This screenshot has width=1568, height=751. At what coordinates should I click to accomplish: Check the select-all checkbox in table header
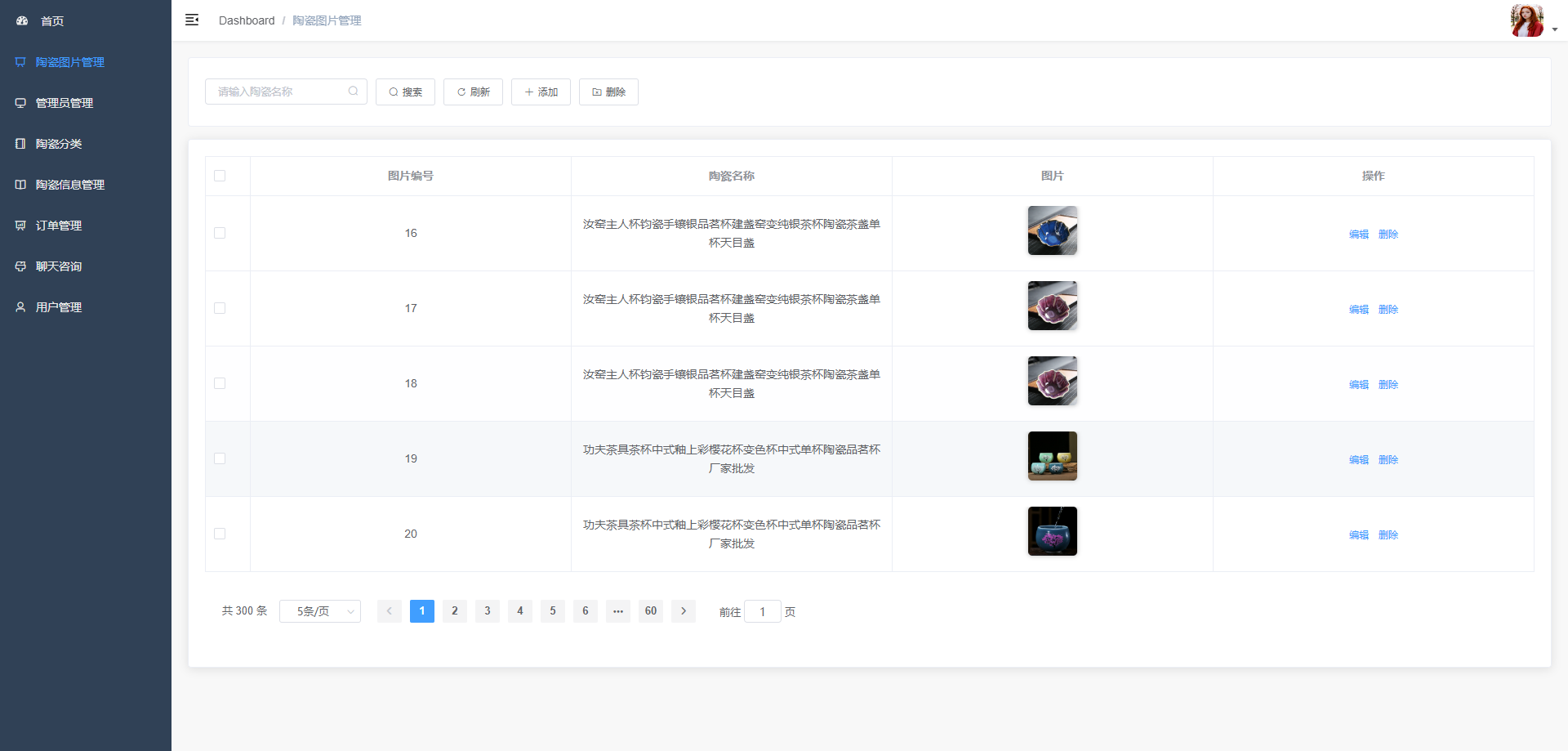tap(219, 176)
